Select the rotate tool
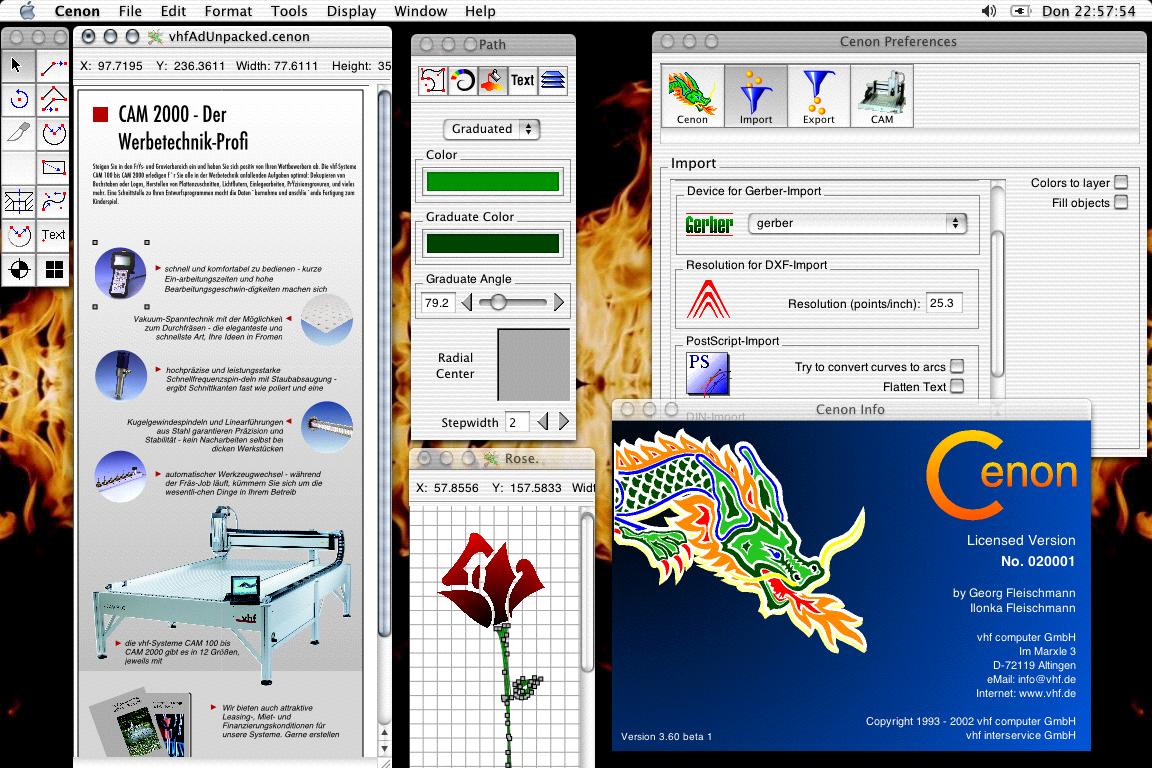This screenshot has height=768, width=1152. (x=18, y=99)
